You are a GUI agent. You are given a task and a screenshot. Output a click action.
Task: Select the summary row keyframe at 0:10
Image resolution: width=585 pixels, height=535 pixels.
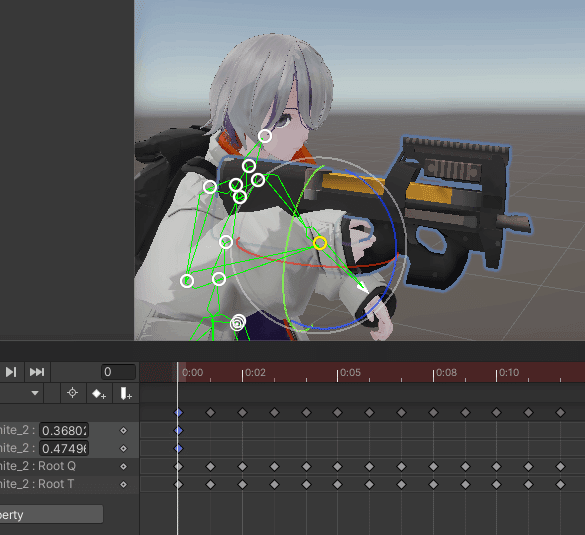pyautogui.click(x=497, y=413)
